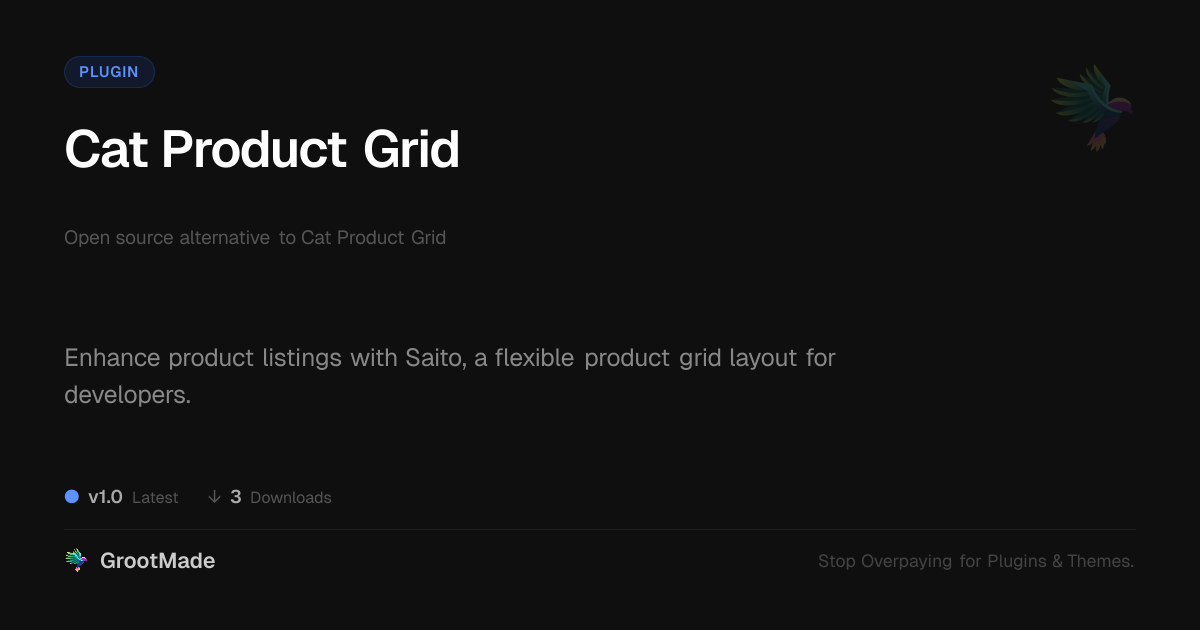1200x630 pixels.
Task: Click the Downloads label
Action: [290, 498]
